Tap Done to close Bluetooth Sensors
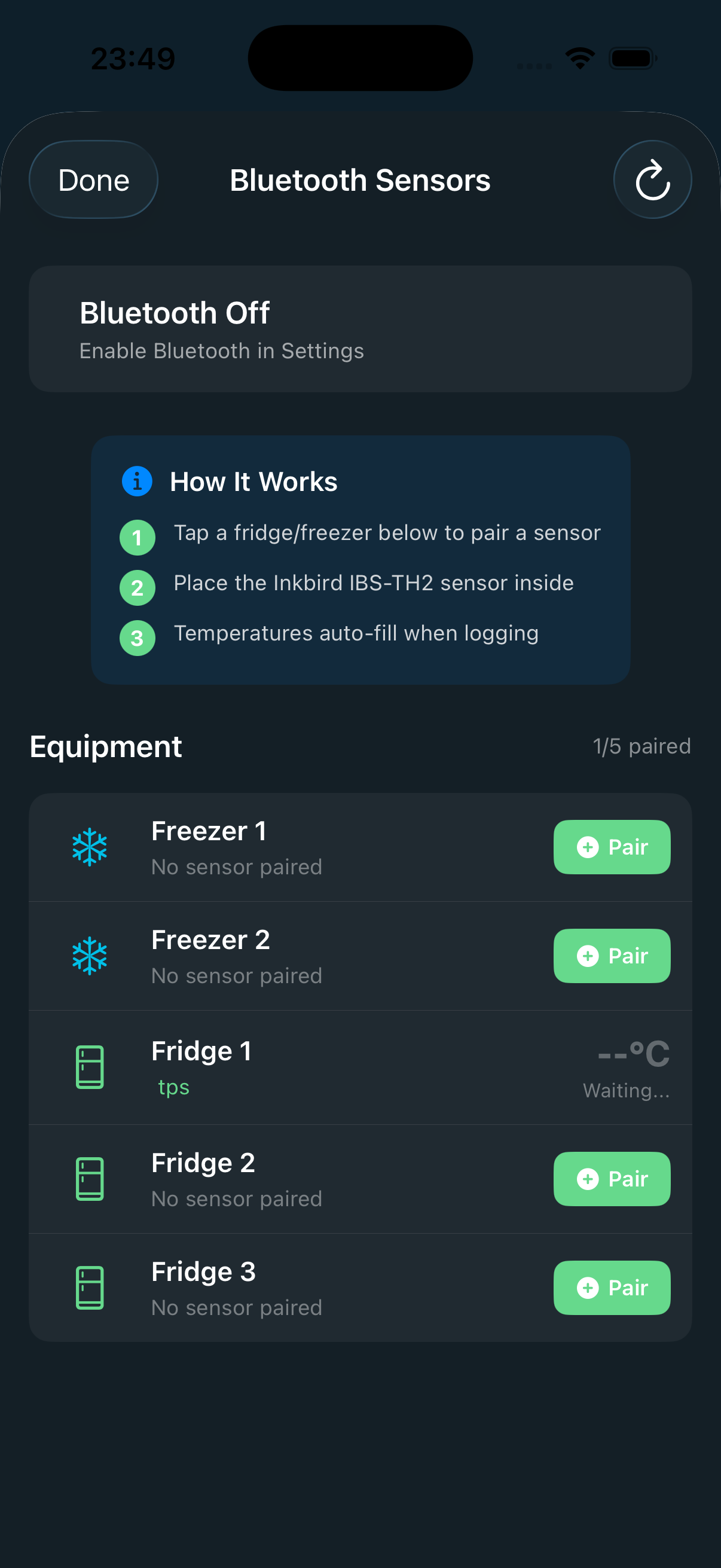 (93, 179)
